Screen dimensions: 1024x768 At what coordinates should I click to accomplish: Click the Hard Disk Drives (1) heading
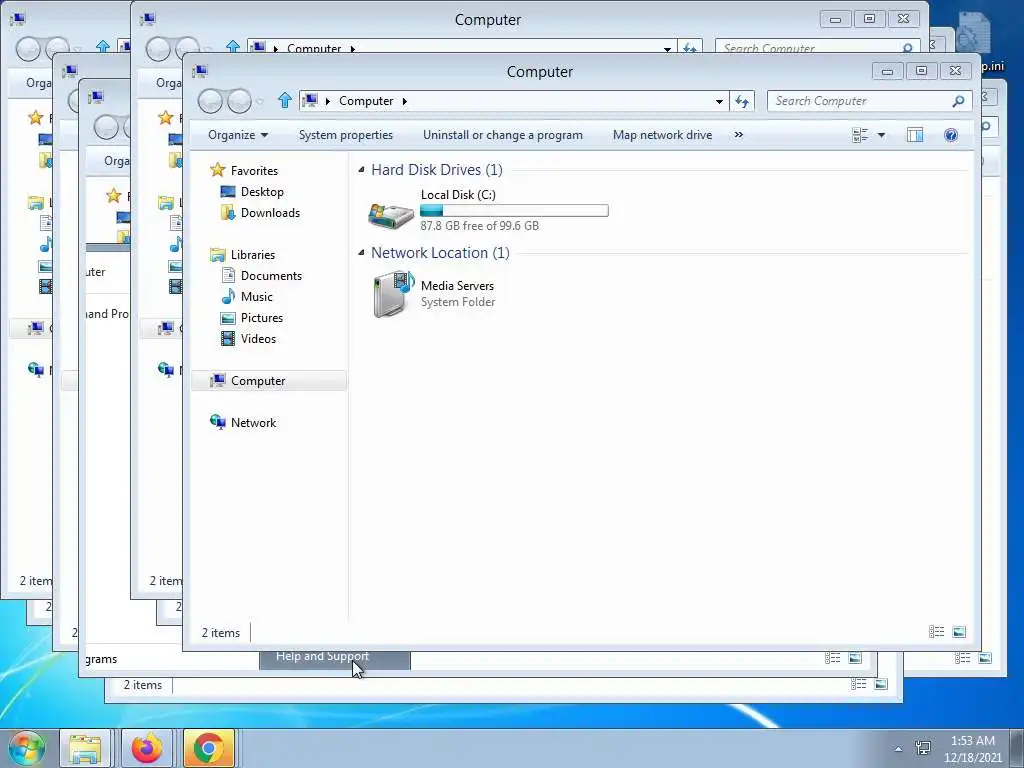(437, 170)
